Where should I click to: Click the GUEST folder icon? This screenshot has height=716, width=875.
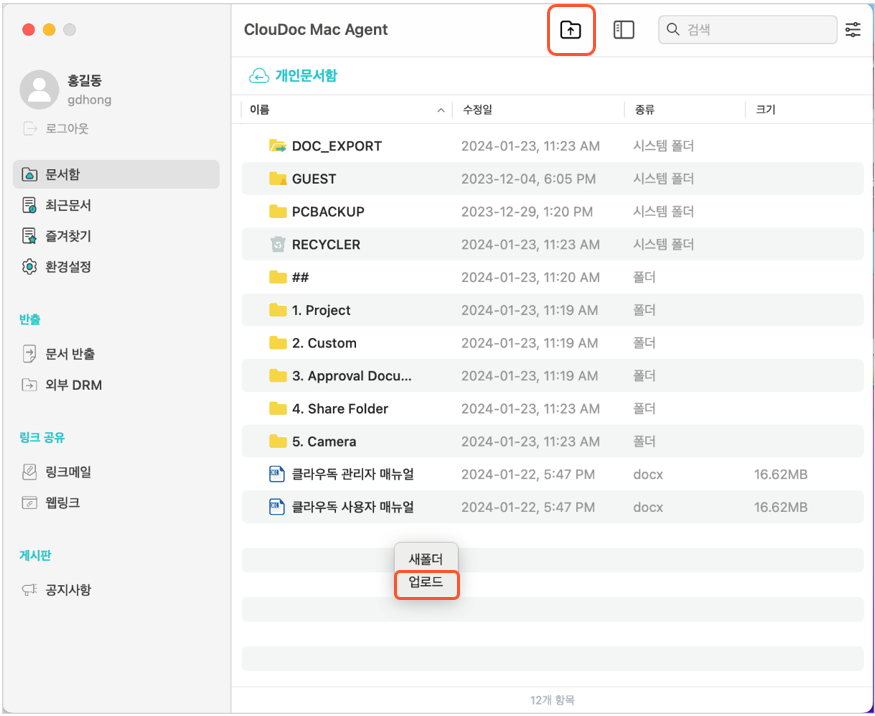point(277,179)
